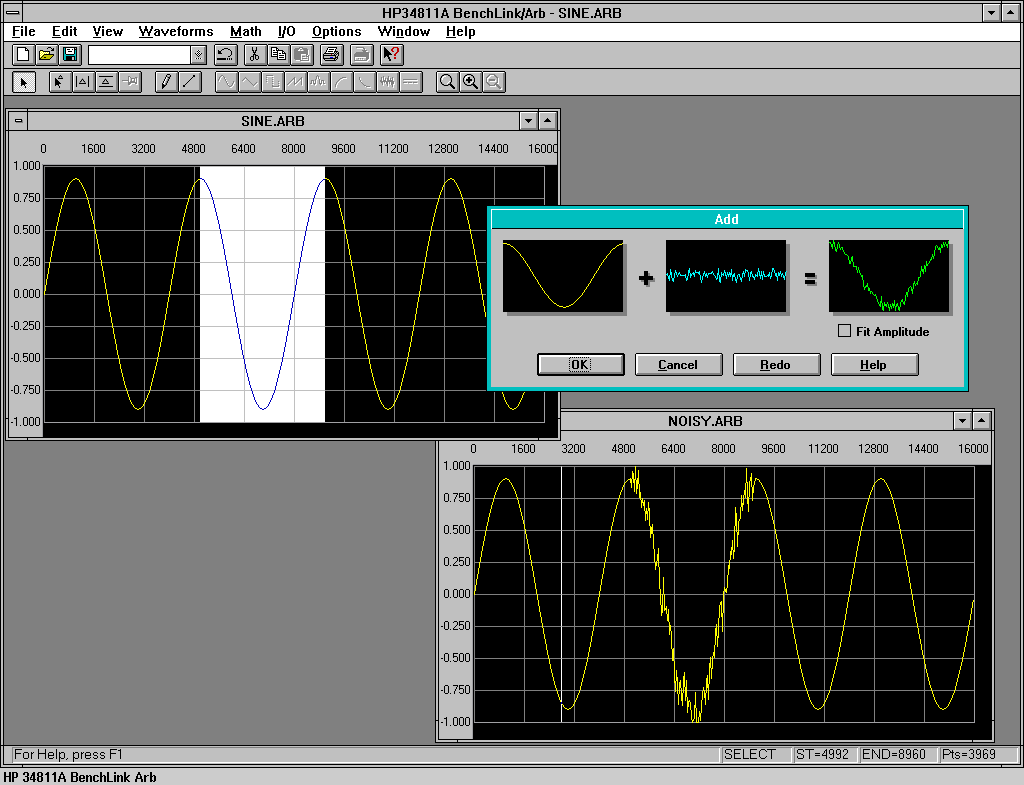Click the ST=4992 status bar value
This screenshot has width=1024, height=785.
823,754
